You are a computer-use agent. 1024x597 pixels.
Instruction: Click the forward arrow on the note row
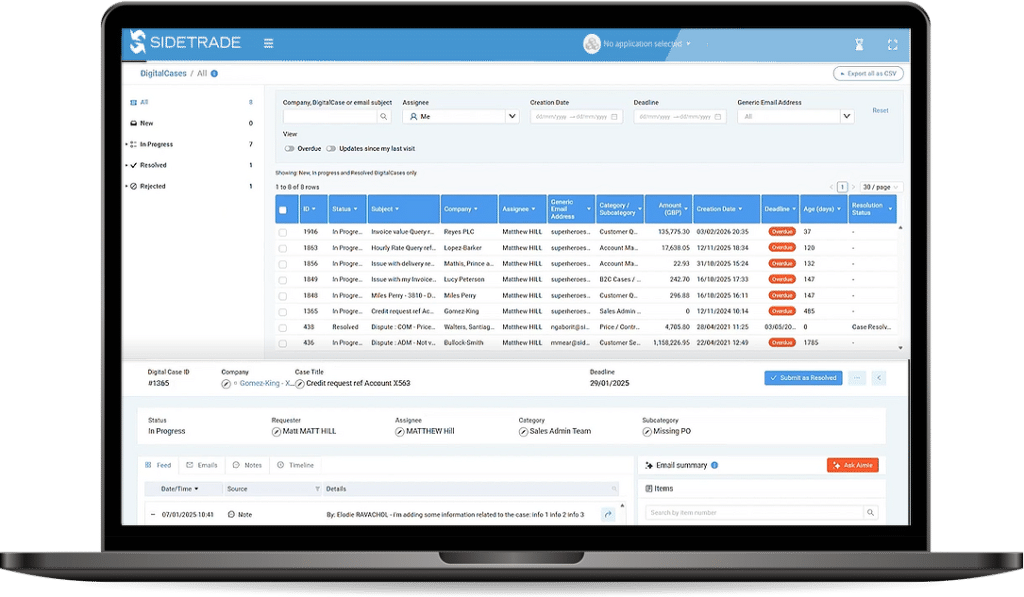click(x=607, y=514)
